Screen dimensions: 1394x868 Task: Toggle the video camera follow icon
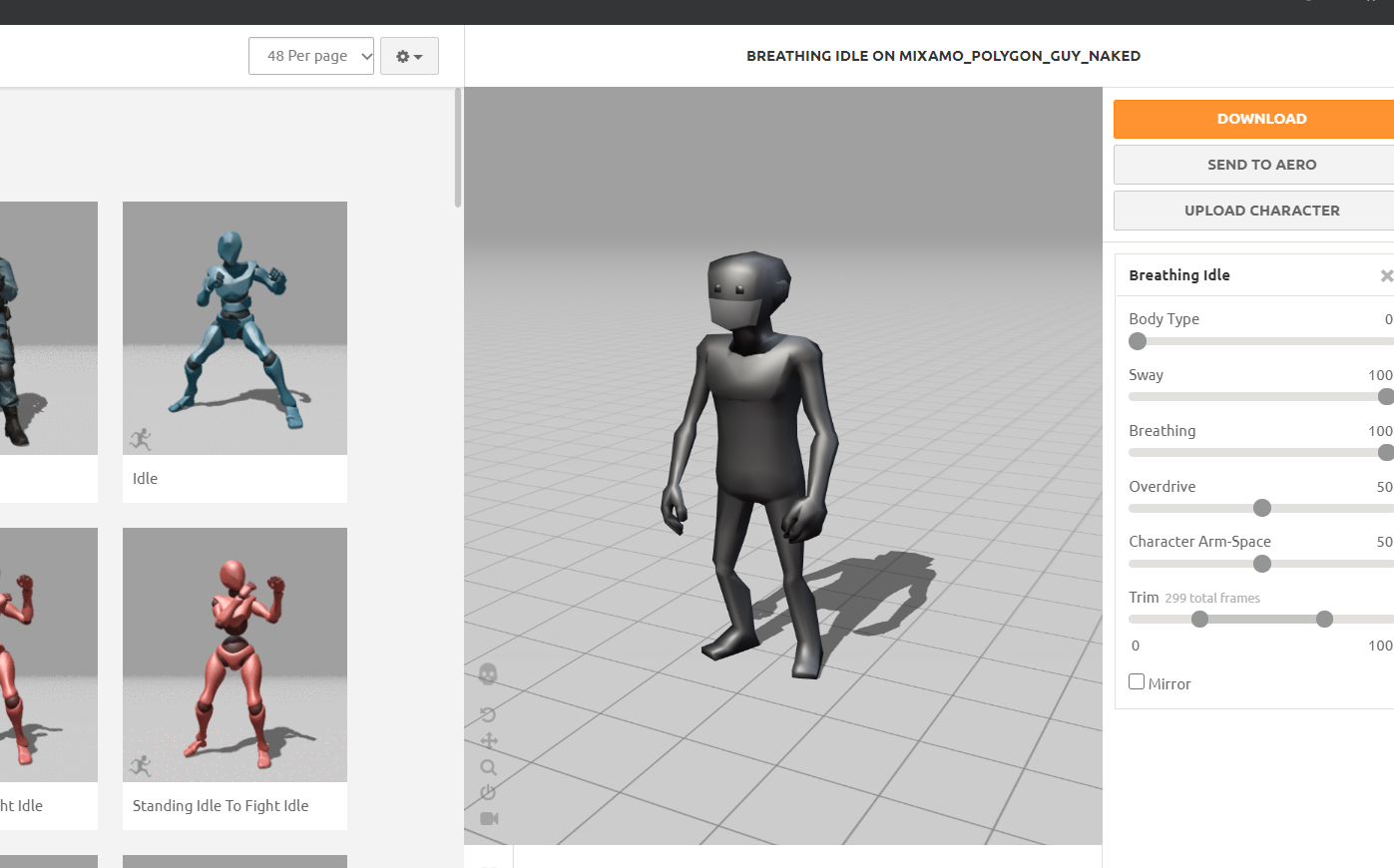click(x=489, y=818)
